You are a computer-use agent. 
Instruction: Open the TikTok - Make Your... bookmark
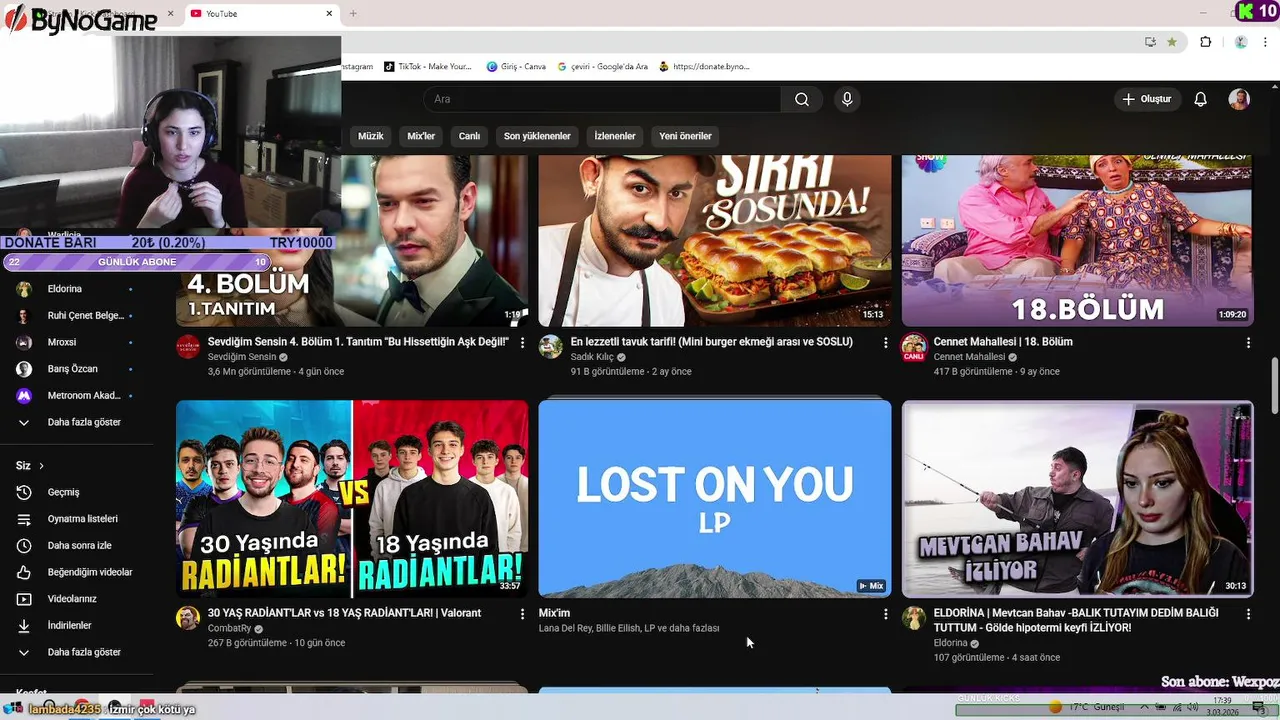(x=427, y=67)
